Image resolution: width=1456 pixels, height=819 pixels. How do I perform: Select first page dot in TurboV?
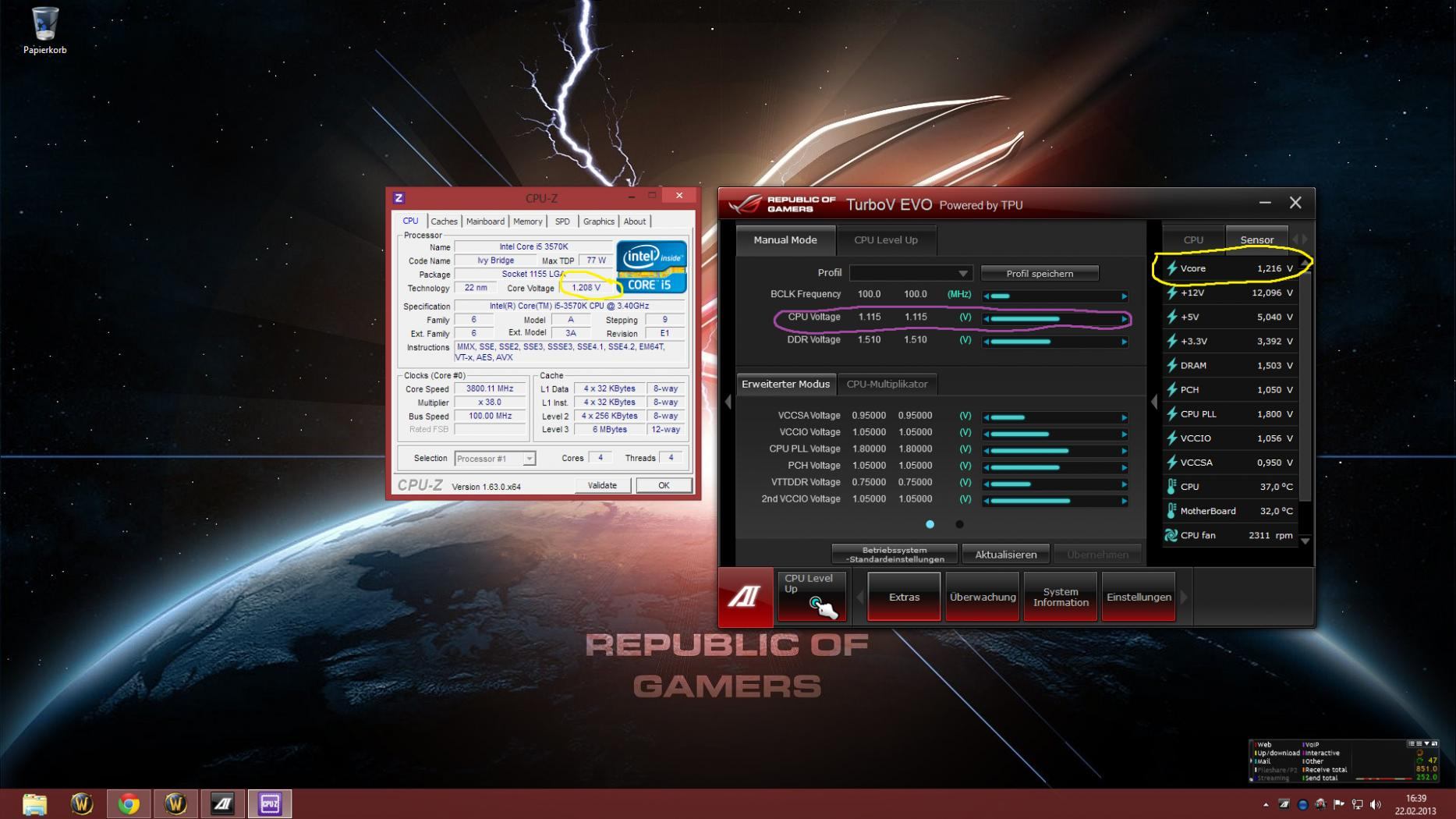[930, 524]
